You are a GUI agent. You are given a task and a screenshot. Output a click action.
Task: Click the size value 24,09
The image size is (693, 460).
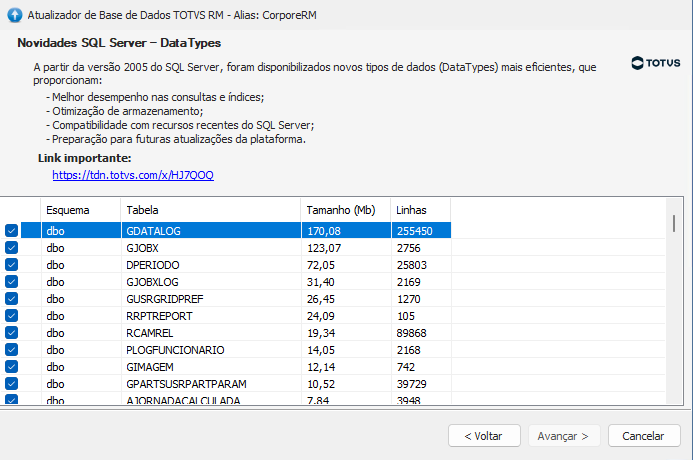pyautogui.click(x=321, y=316)
